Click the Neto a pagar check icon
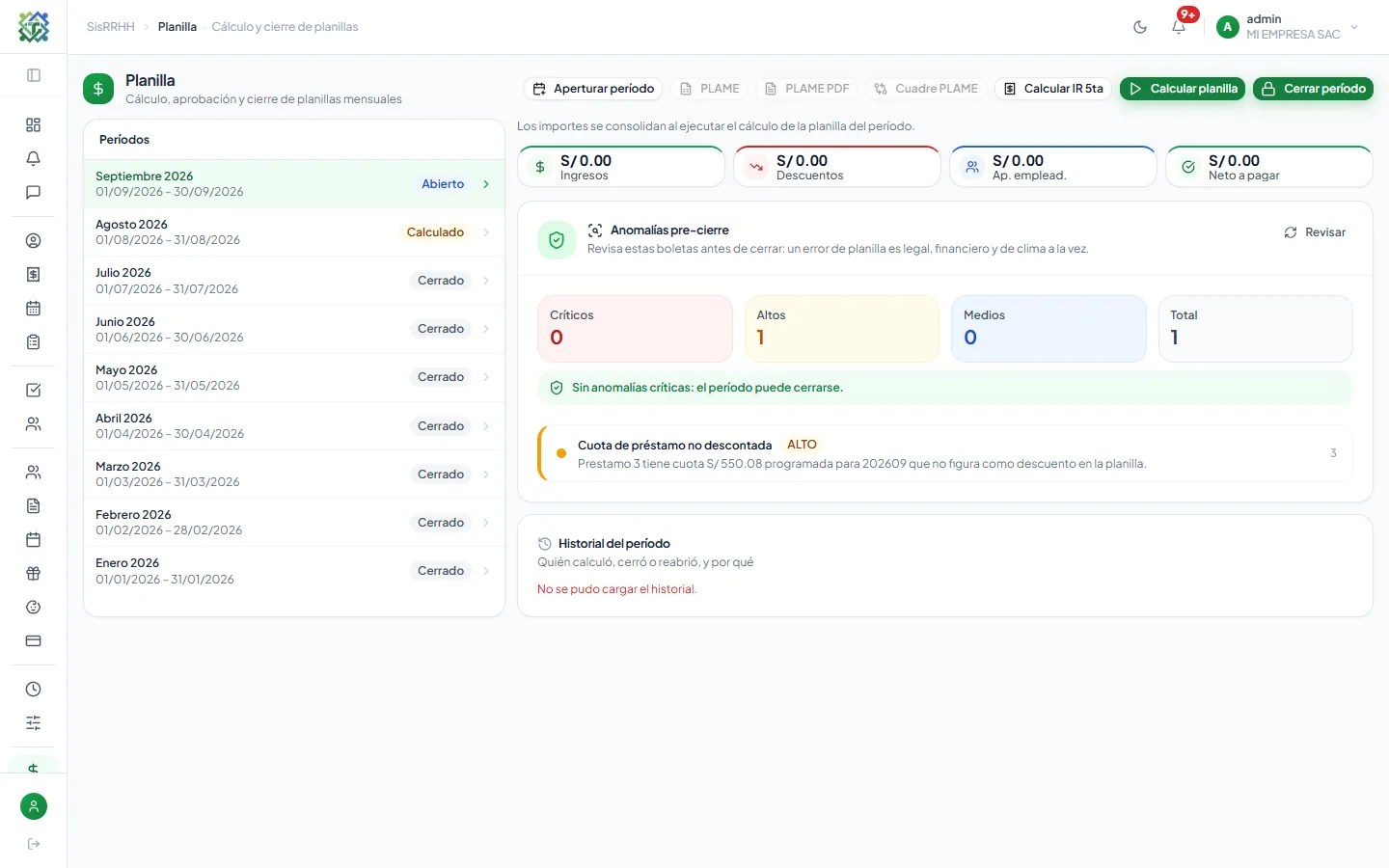The height and width of the screenshot is (868, 1389). tap(1188, 167)
